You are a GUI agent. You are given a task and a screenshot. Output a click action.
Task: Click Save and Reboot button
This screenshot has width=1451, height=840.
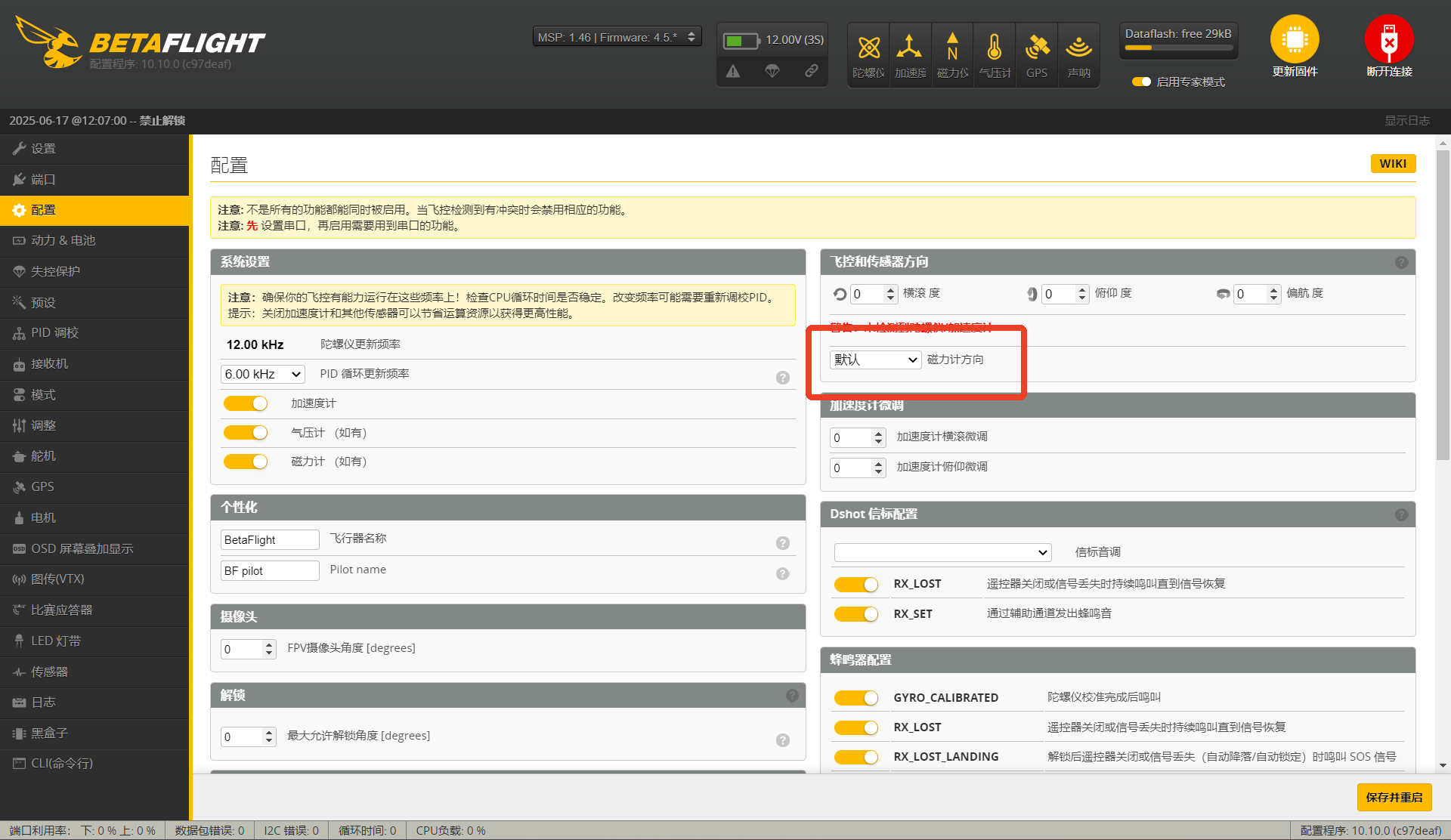[1394, 798]
